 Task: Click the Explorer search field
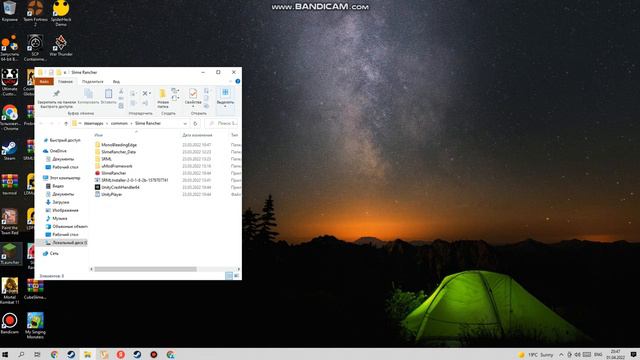pyautogui.click(x=222, y=123)
